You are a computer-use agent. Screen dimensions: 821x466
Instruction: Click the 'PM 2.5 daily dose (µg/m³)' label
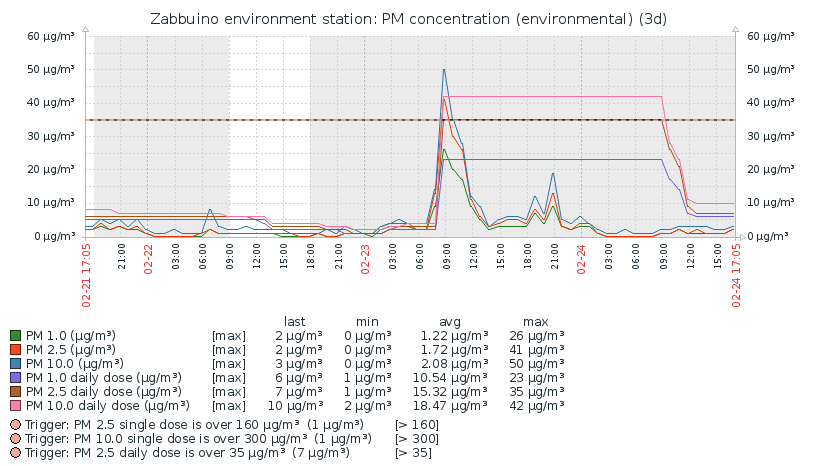pos(104,392)
